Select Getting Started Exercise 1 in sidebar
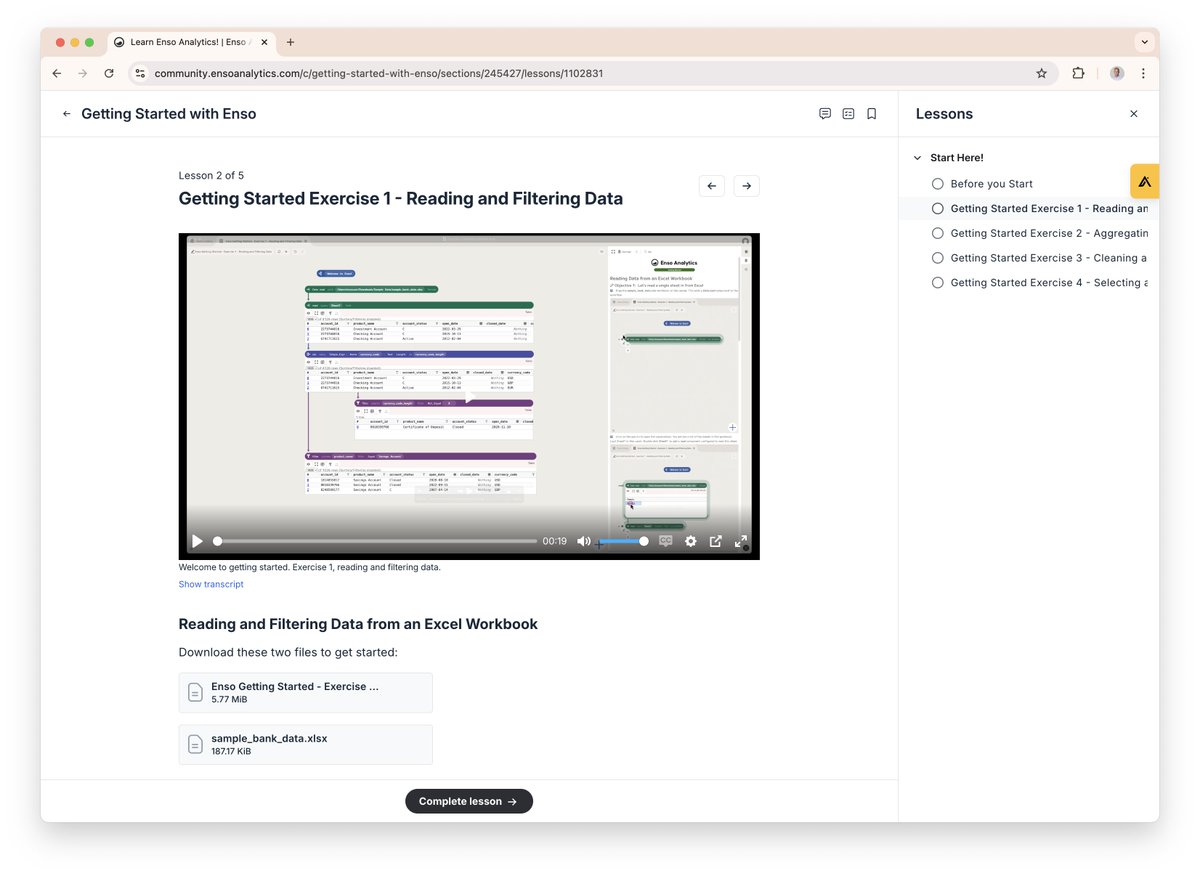 point(1049,209)
